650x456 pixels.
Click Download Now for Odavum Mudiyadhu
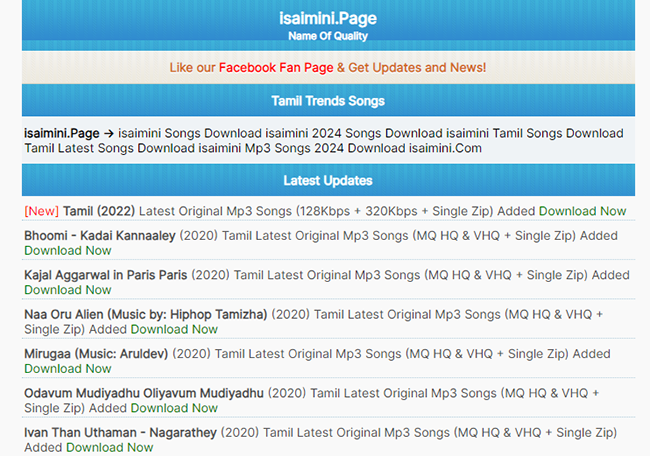[174, 408]
